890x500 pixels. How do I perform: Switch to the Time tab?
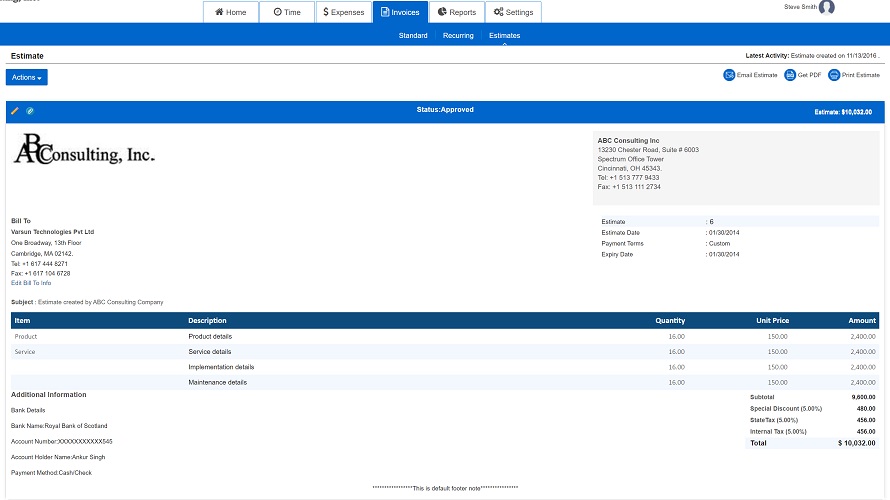pyautogui.click(x=286, y=12)
